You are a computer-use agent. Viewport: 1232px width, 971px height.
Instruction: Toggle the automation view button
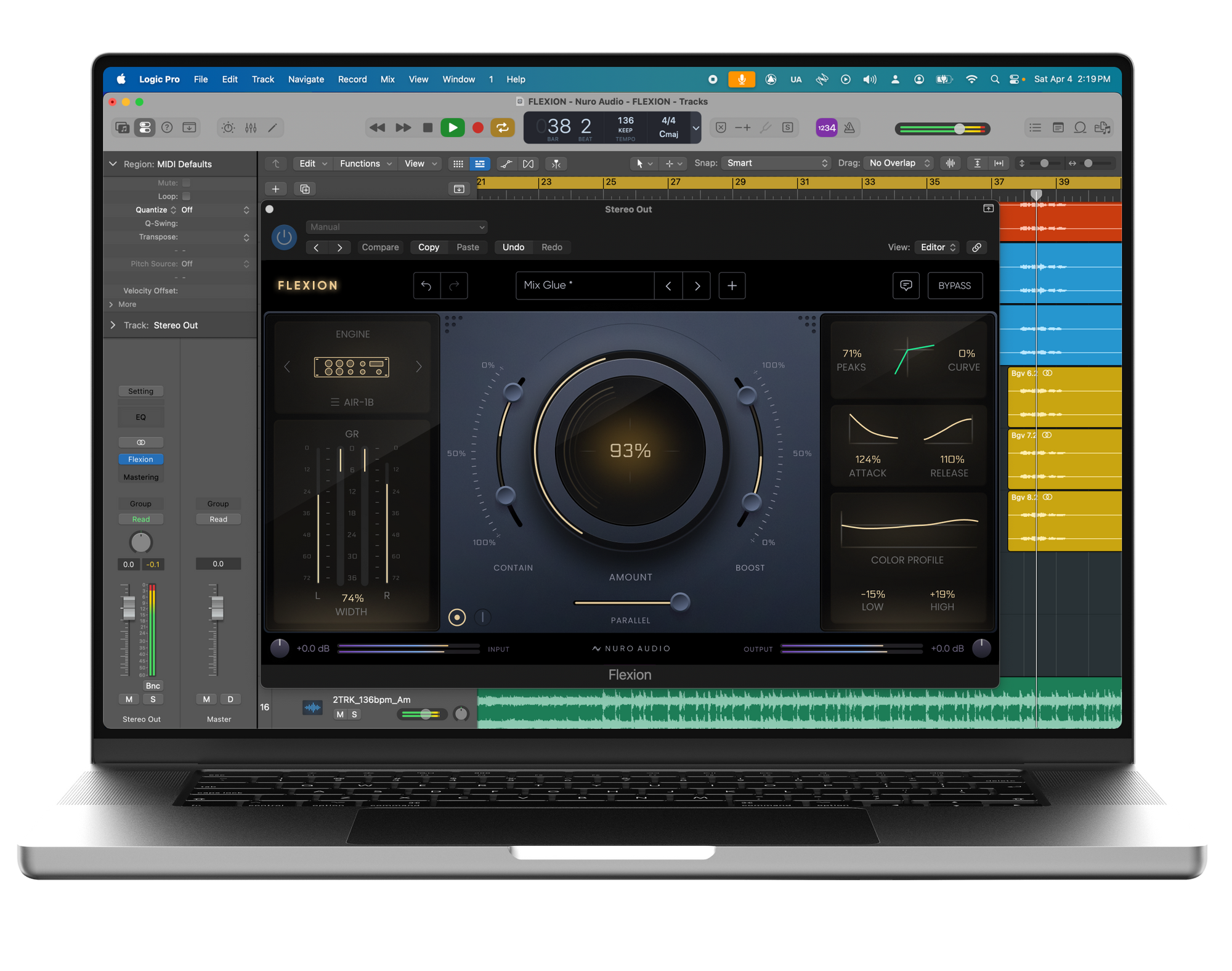(506, 163)
